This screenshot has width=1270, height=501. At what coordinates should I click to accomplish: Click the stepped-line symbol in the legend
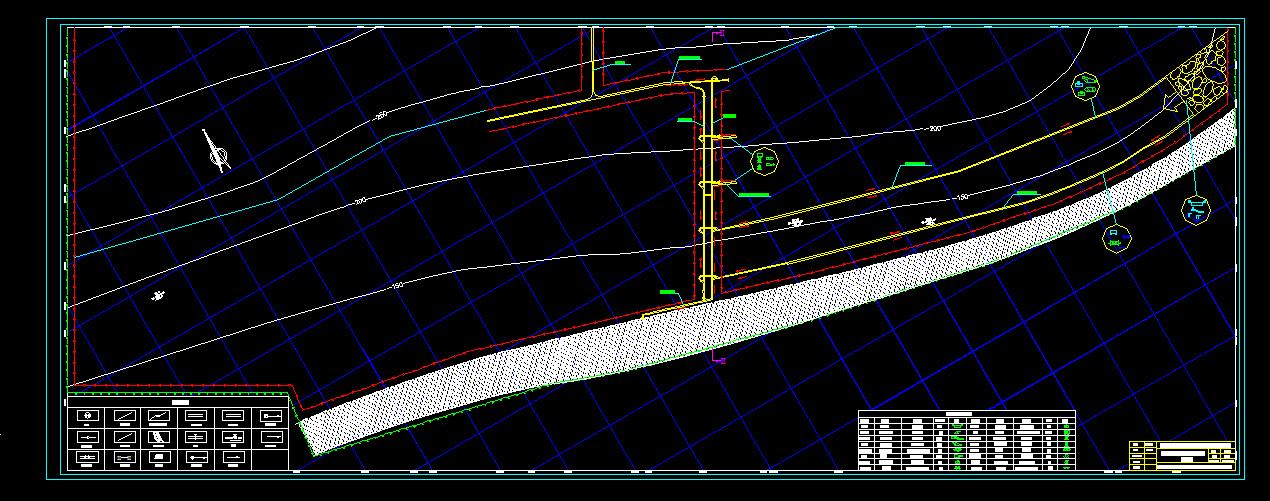pyautogui.click(x=159, y=416)
